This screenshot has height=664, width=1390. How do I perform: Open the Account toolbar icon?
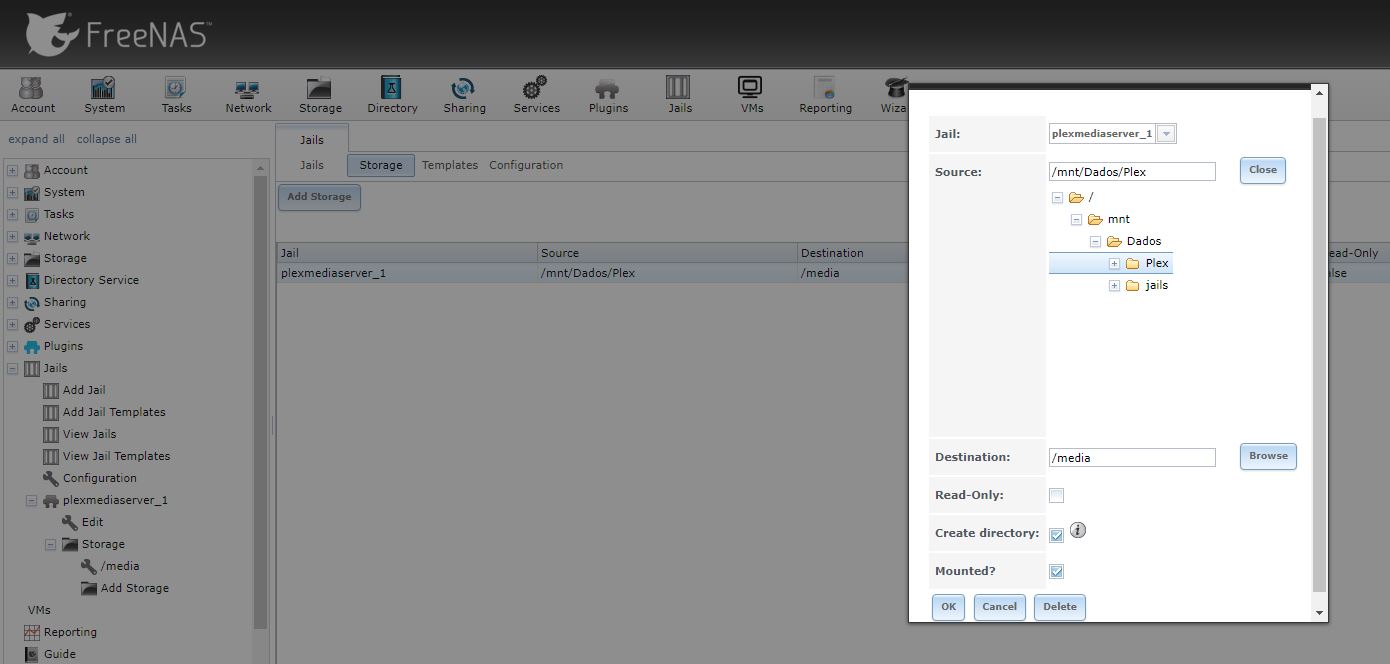pyautogui.click(x=33, y=95)
